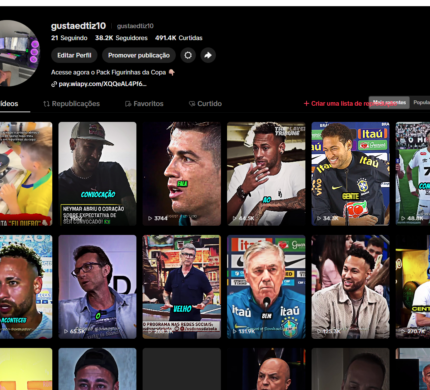
Task: Open the video thumbnail labeled ACONTECEU
Action: coord(26,287)
